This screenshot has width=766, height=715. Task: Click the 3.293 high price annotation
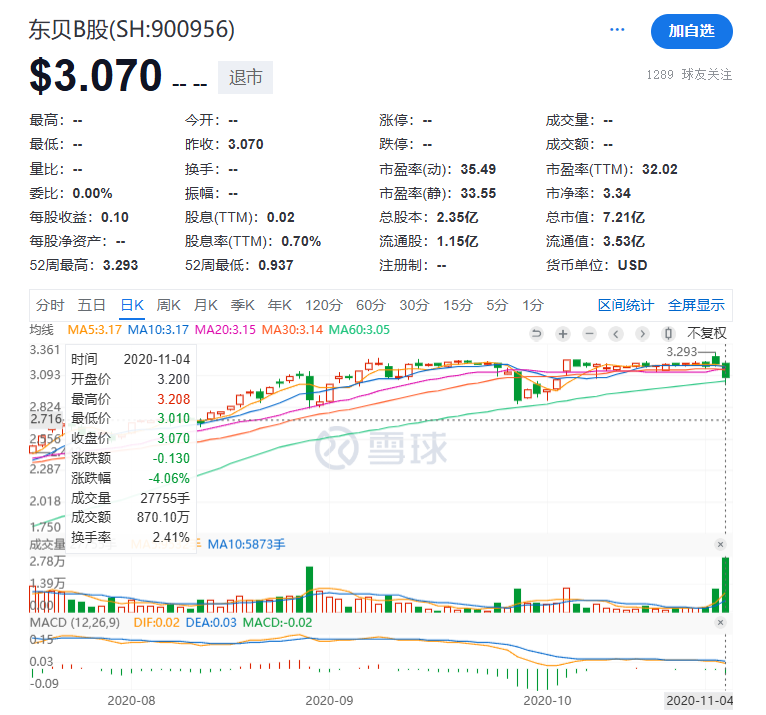tap(681, 352)
